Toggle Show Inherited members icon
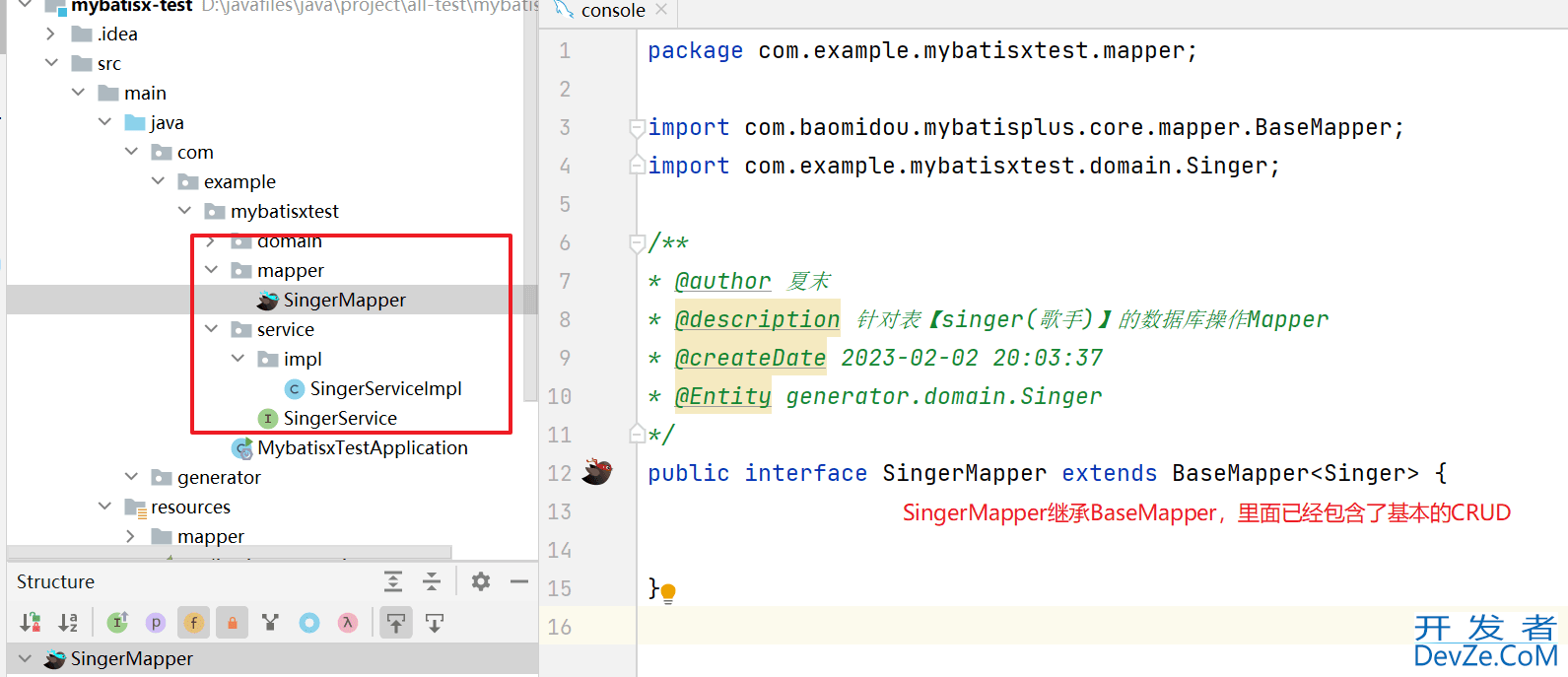The image size is (1568, 677). 118,622
